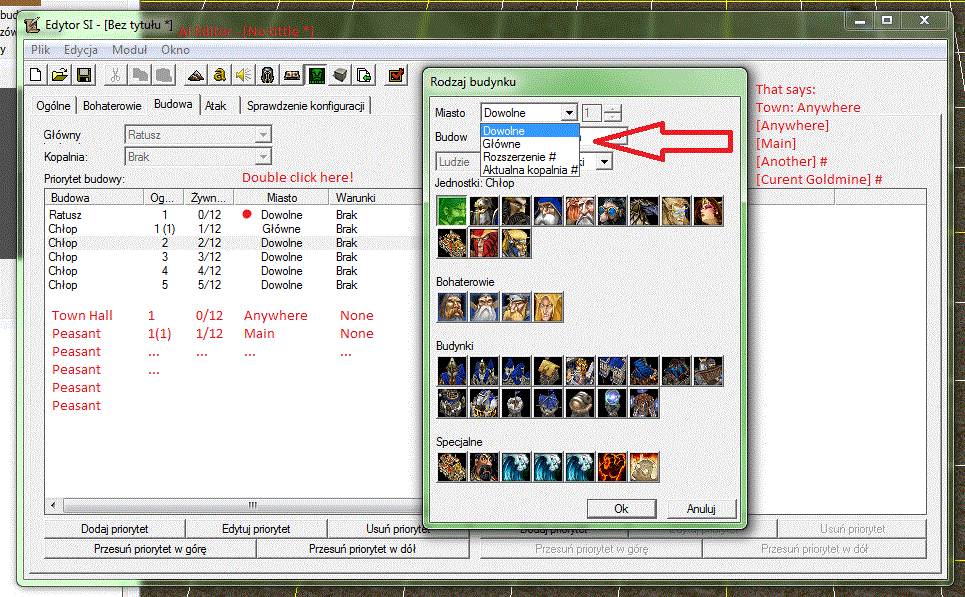The height and width of the screenshot is (597, 965).
Task: Click the Save floppy disk icon
Action: (84, 75)
